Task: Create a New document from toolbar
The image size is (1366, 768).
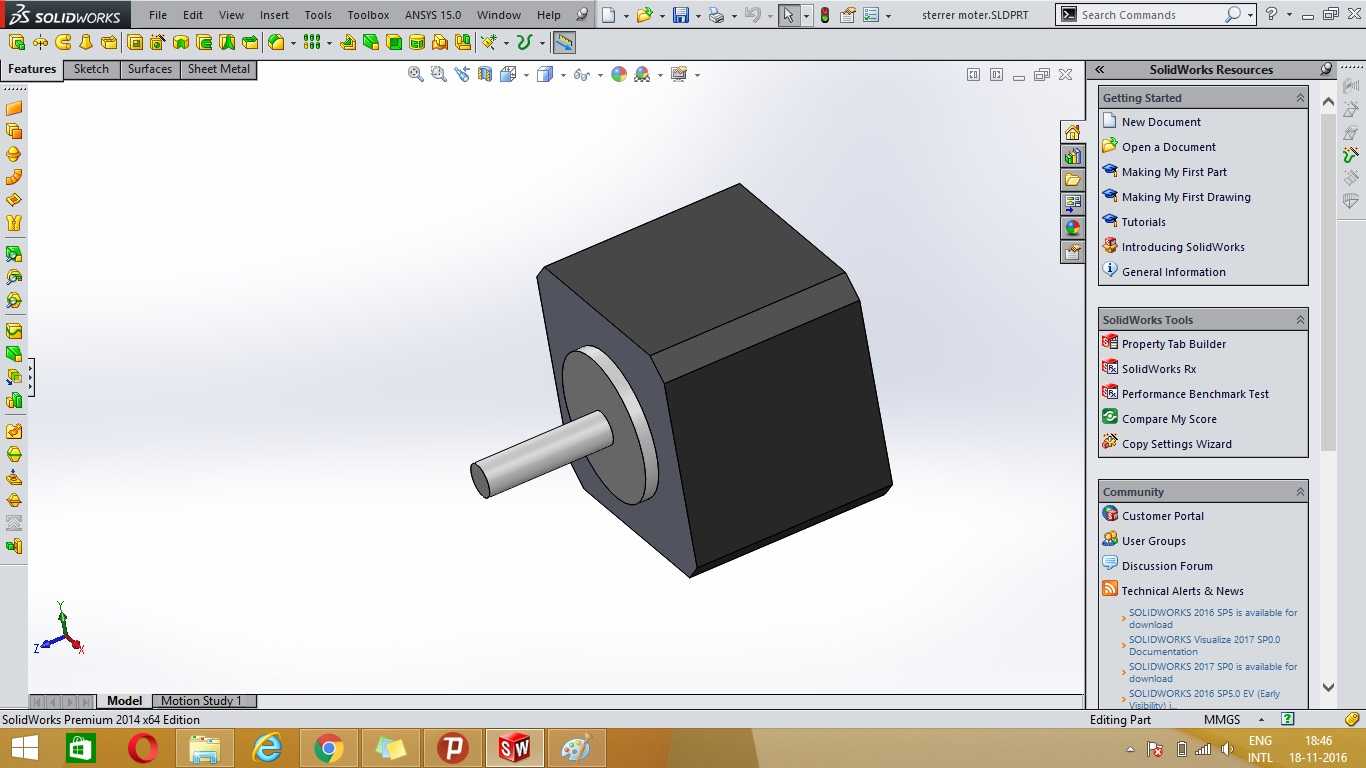Action: click(608, 15)
